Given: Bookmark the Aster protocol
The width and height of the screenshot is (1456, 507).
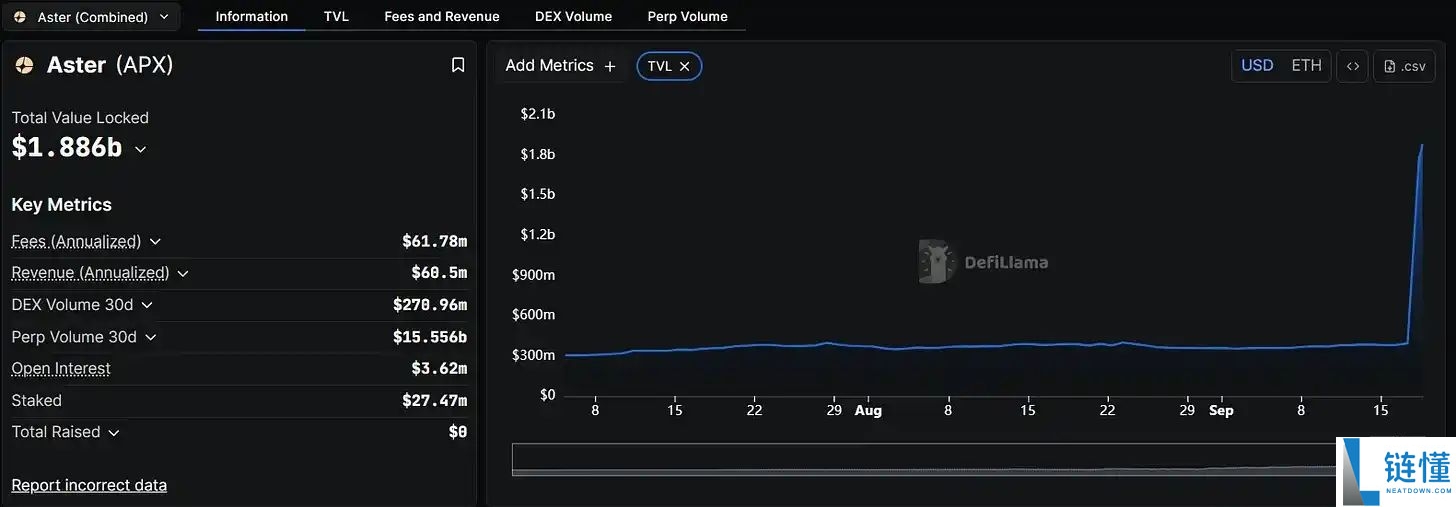Looking at the screenshot, I should tap(458, 65).
